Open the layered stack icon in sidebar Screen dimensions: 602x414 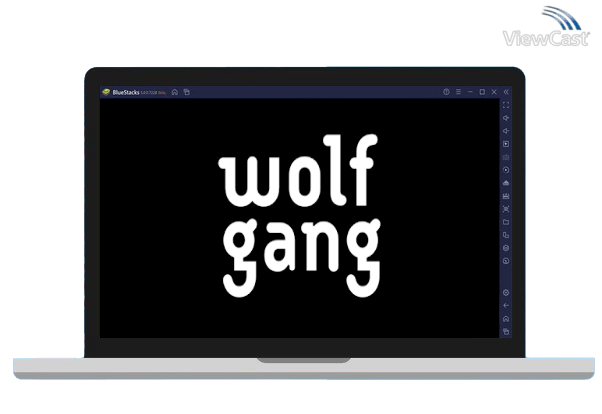[x=506, y=248]
